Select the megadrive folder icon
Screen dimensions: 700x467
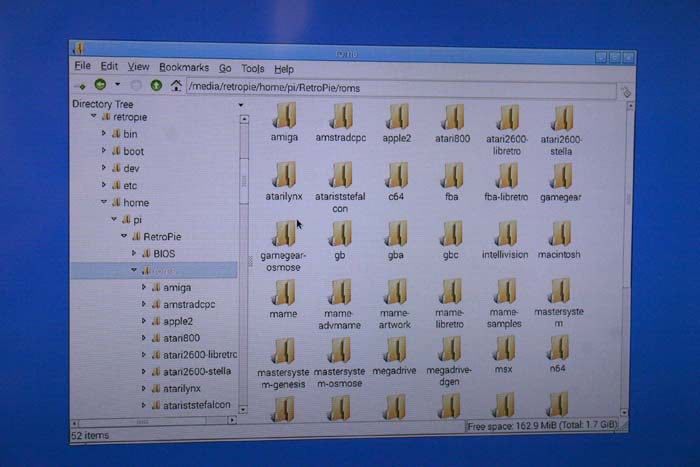click(396, 349)
